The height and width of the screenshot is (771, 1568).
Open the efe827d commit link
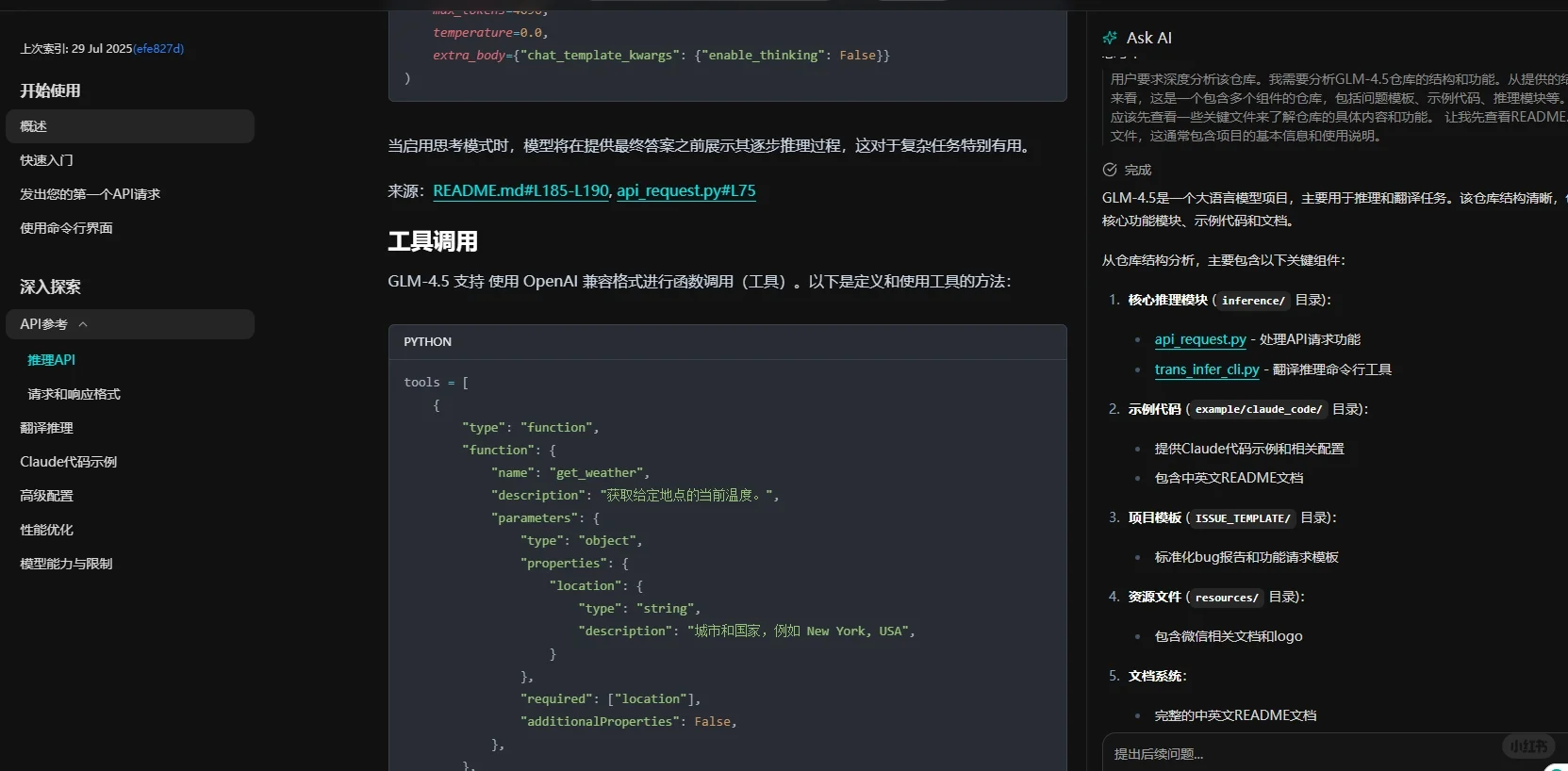click(158, 49)
